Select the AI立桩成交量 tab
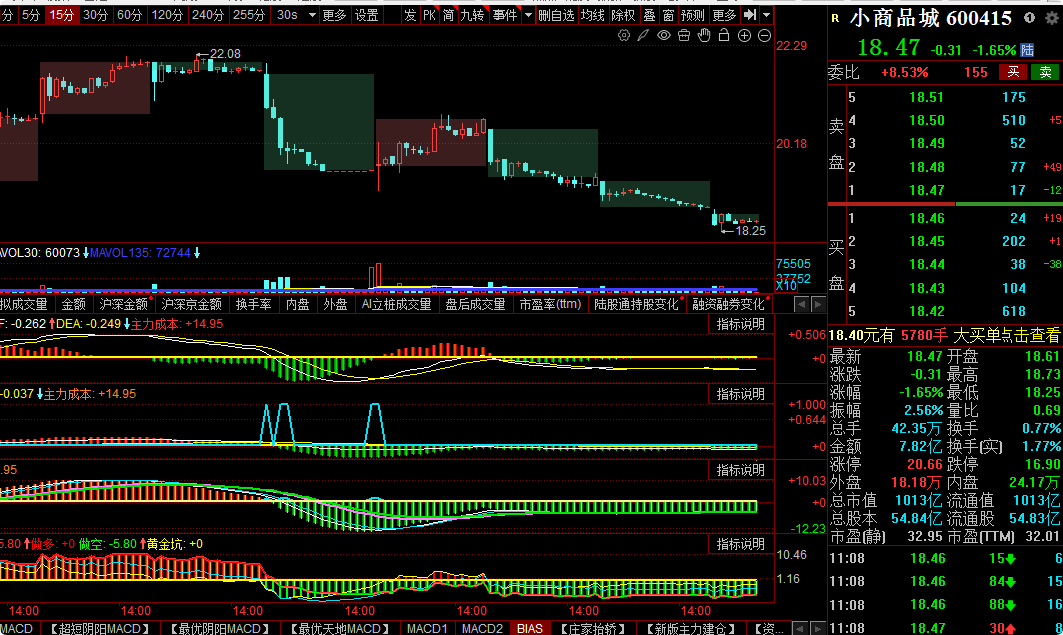The height and width of the screenshot is (635, 1063). click(x=397, y=304)
